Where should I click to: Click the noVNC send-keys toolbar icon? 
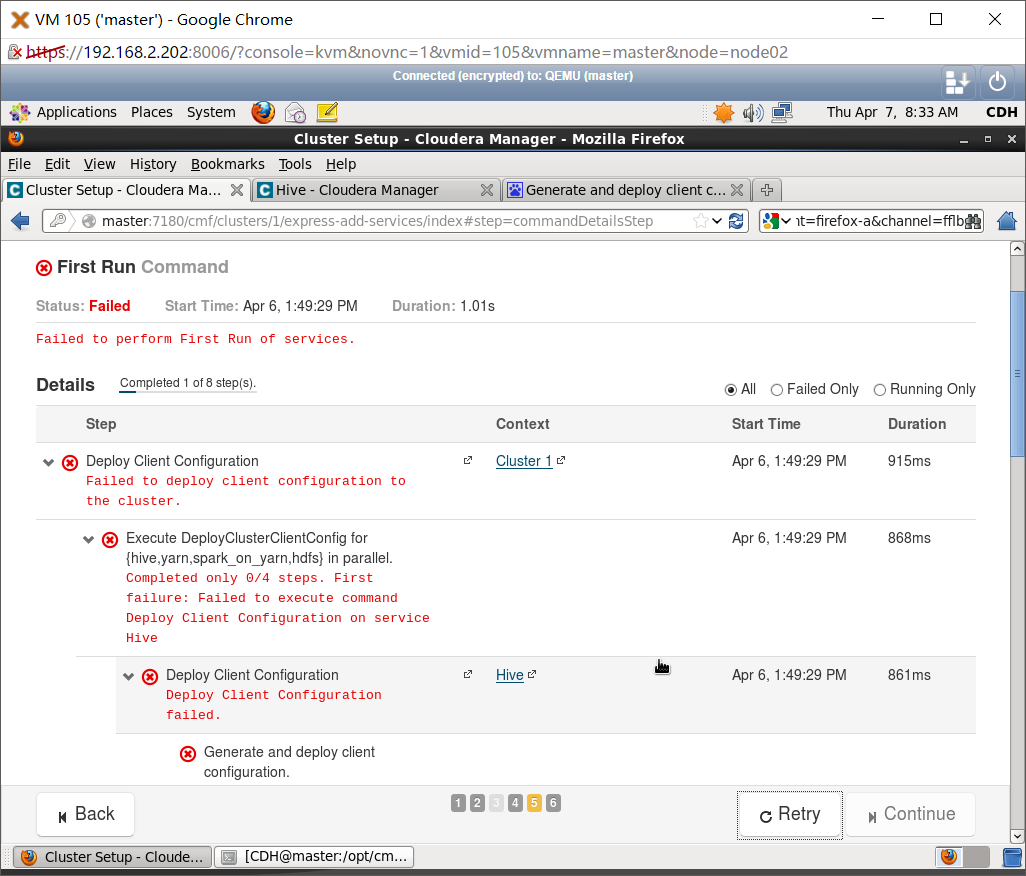[x=957, y=82]
